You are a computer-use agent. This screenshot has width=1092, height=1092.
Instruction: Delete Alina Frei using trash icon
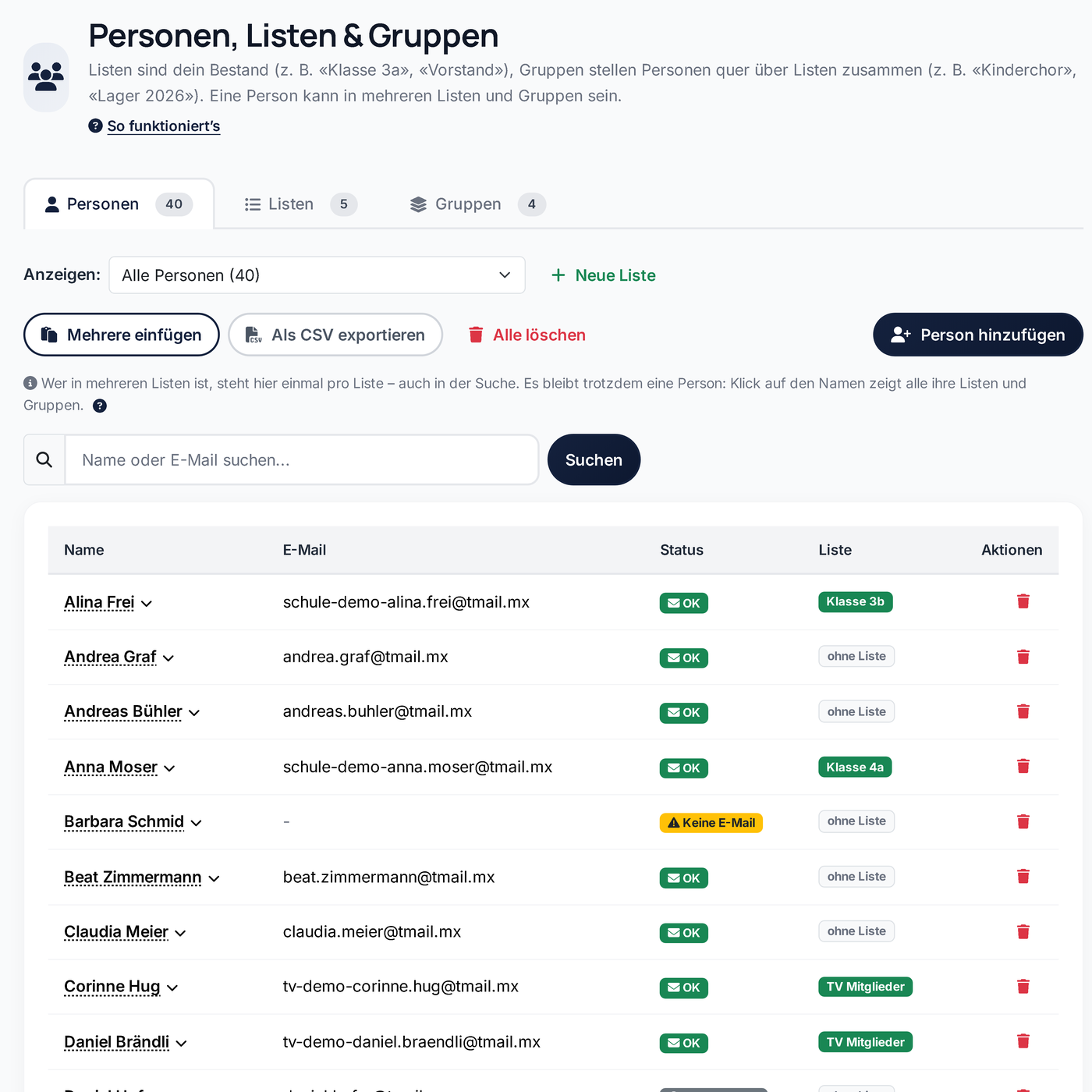pyautogui.click(x=1023, y=601)
